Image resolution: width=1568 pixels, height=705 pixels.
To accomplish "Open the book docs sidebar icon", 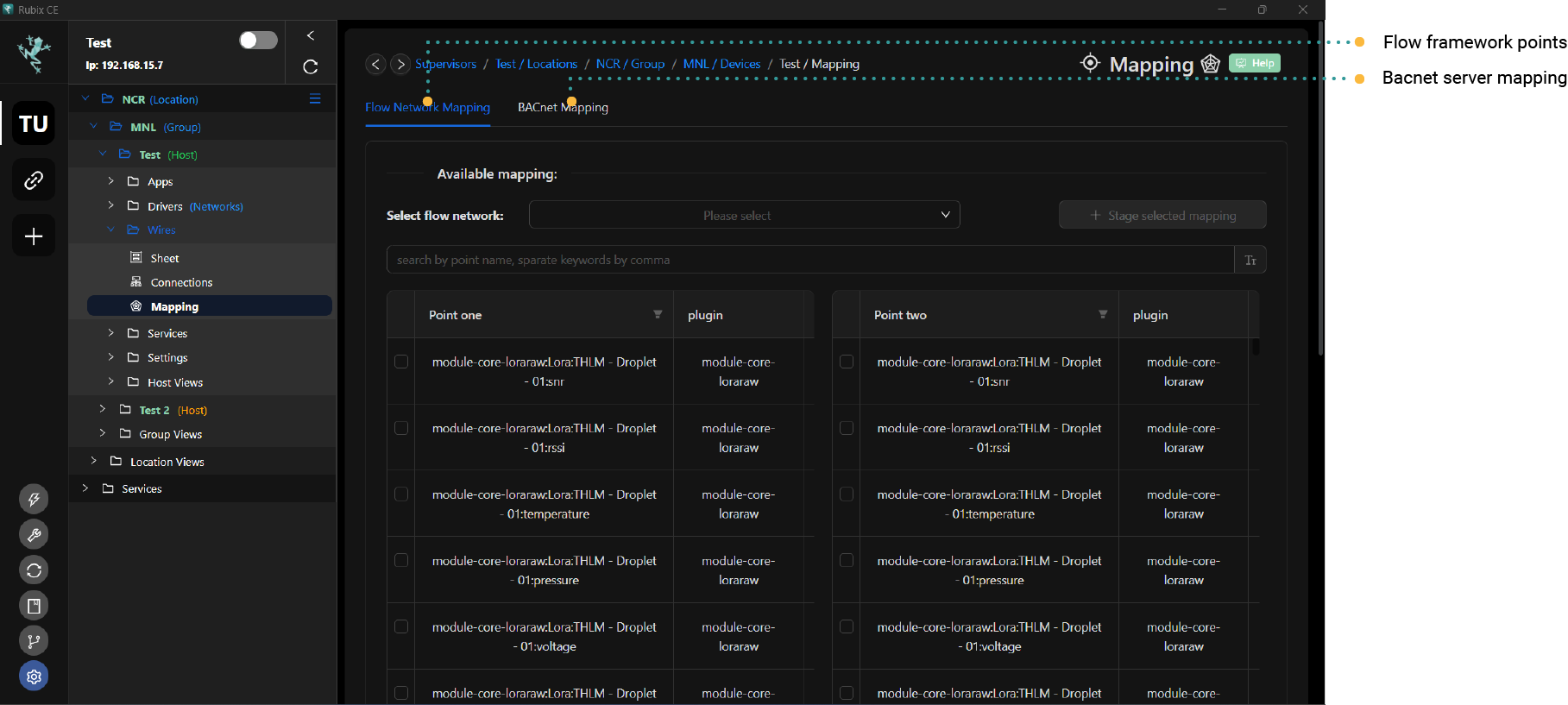I will [34, 606].
